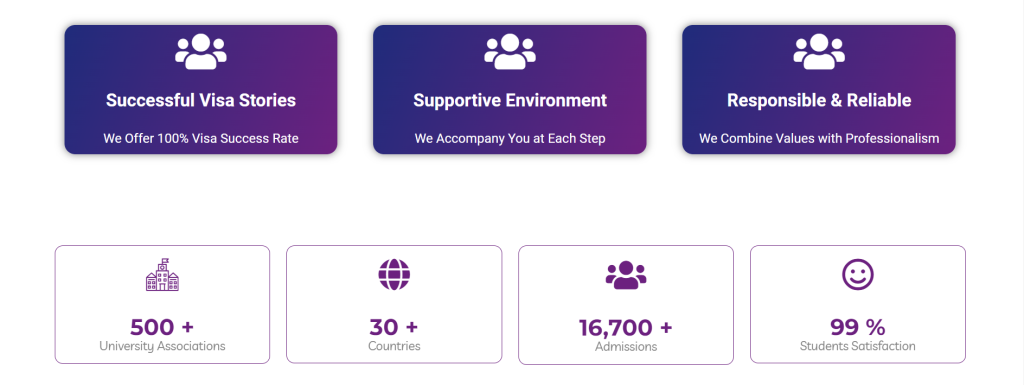This screenshot has width=1024, height=385.
Task: Click the 16,700 + admissions counter
Action: pyautogui.click(x=626, y=328)
